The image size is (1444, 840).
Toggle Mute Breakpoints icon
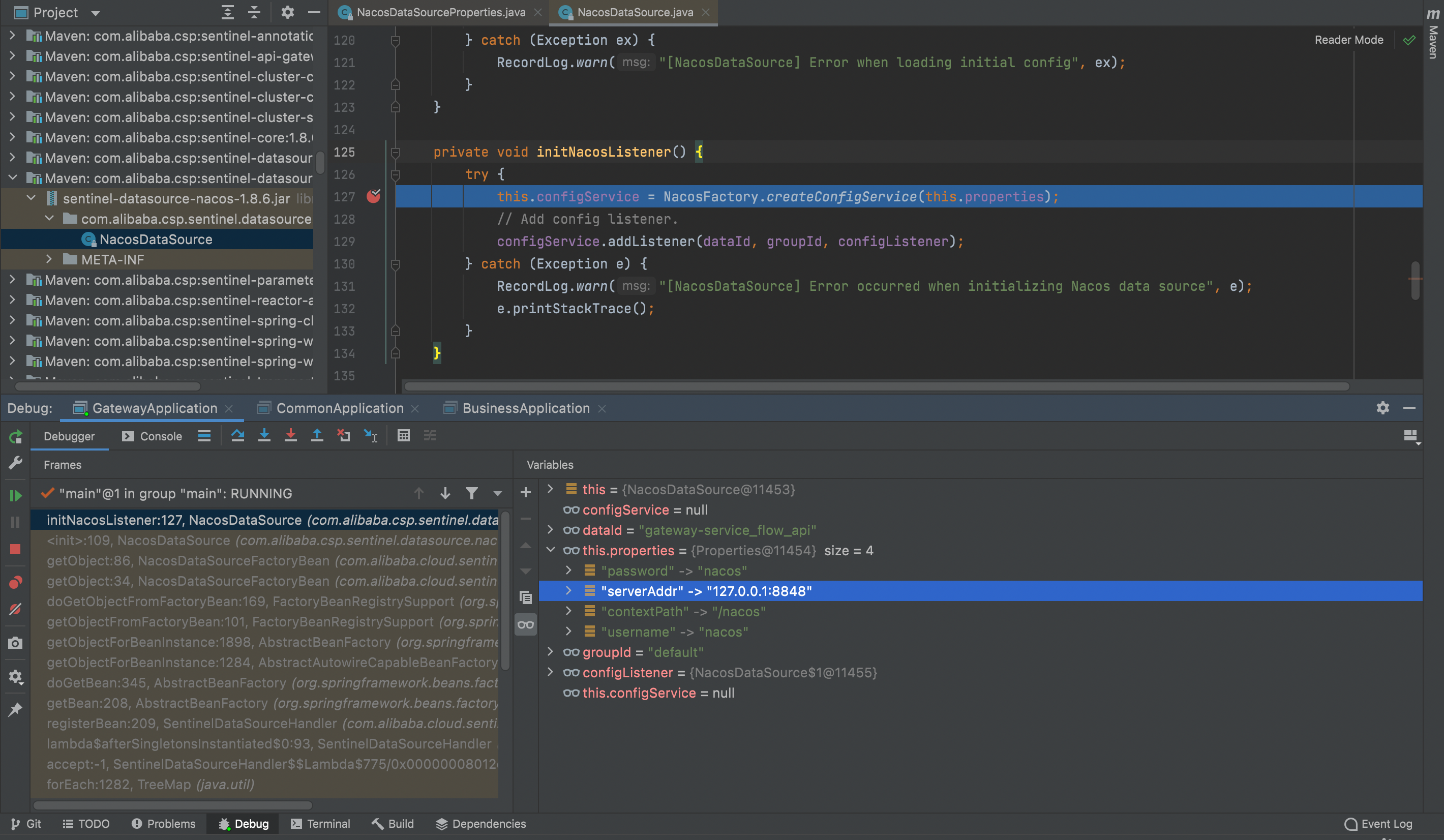(x=15, y=609)
